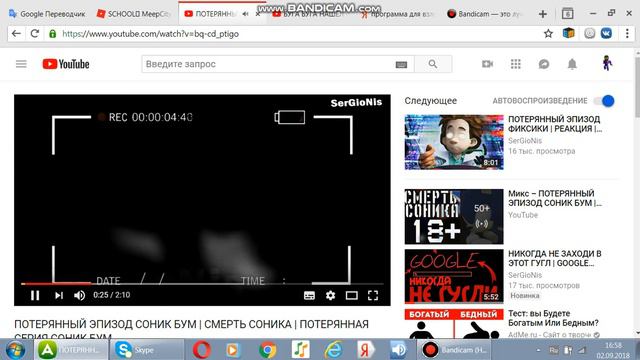Launch Opera from the taskbar

(x=202, y=350)
